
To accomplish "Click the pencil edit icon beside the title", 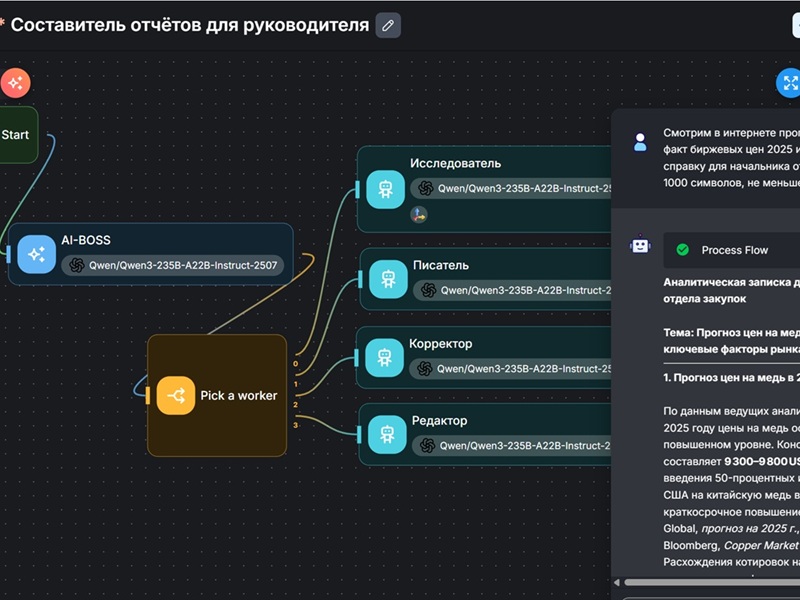I will click(x=388, y=25).
